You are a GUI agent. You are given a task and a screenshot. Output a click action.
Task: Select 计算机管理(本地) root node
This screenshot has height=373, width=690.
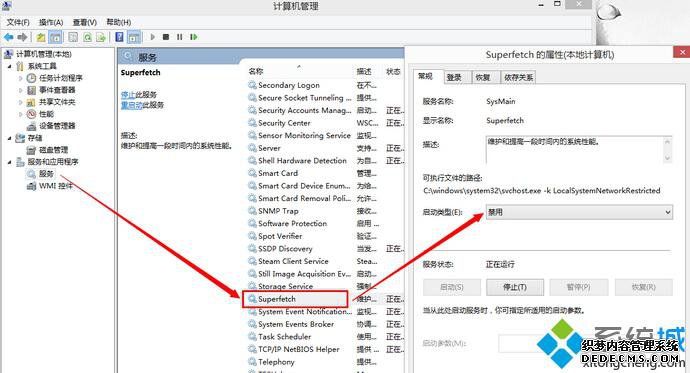point(44,54)
